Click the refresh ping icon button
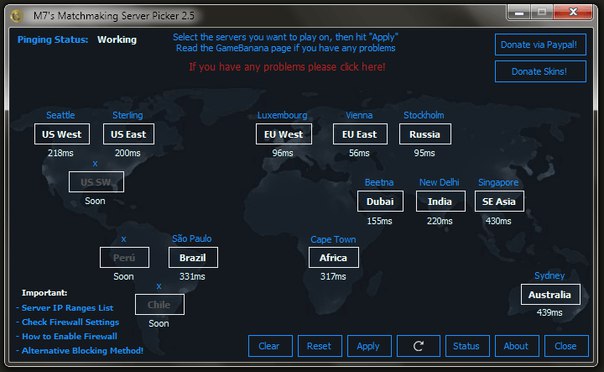Viewport: 604px width, 372px height. [418, 346]
